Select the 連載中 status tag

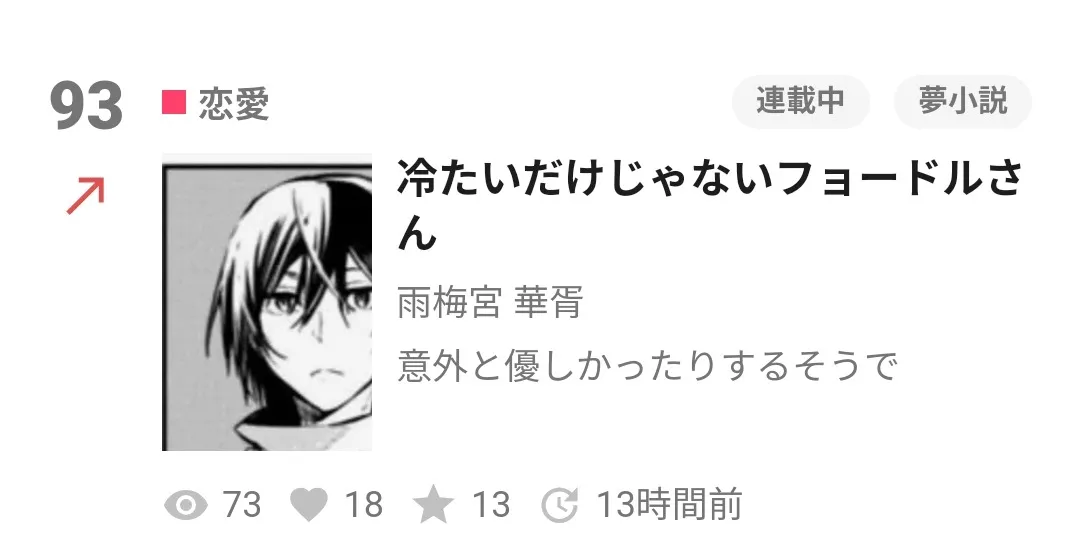tap(800, 101)
